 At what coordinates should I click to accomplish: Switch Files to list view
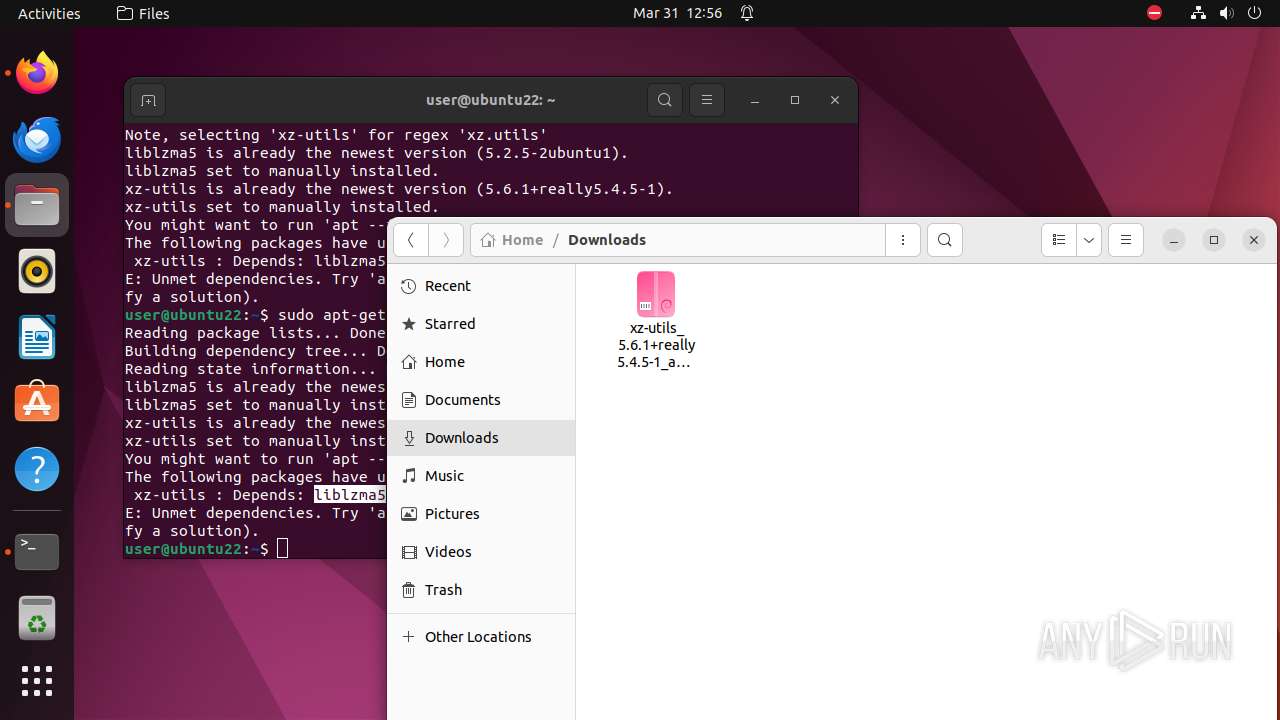(1059, 240)
